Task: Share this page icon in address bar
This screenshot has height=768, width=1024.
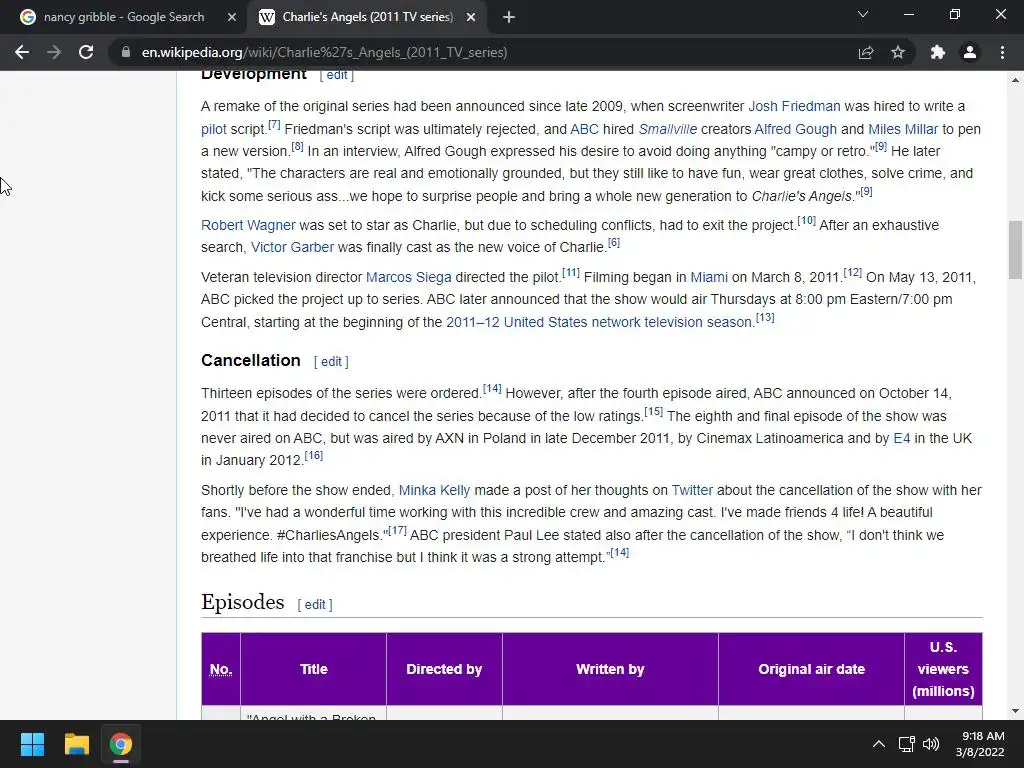Action: [866, 52]
